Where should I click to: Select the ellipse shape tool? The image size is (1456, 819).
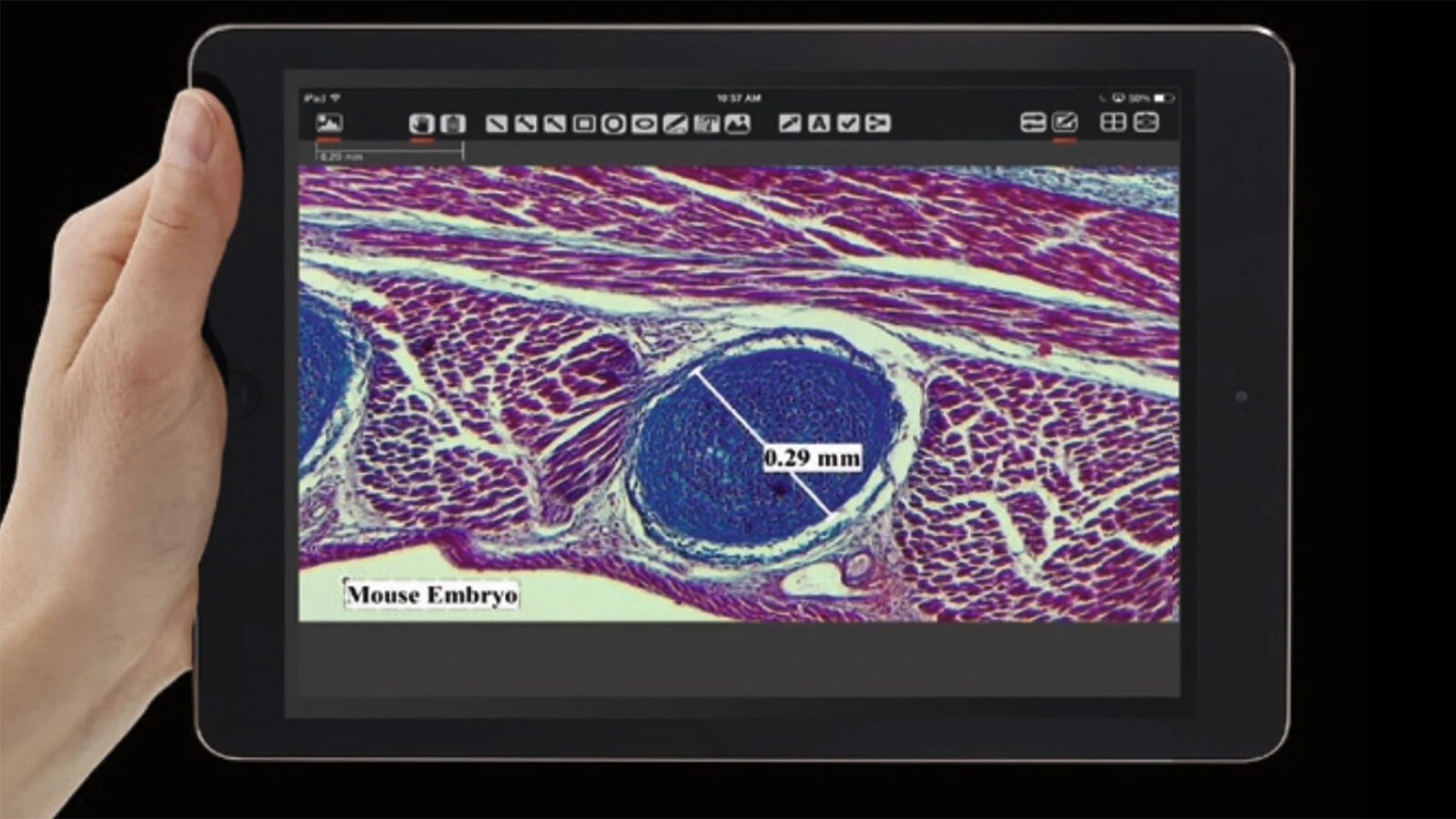pos(644,123)
